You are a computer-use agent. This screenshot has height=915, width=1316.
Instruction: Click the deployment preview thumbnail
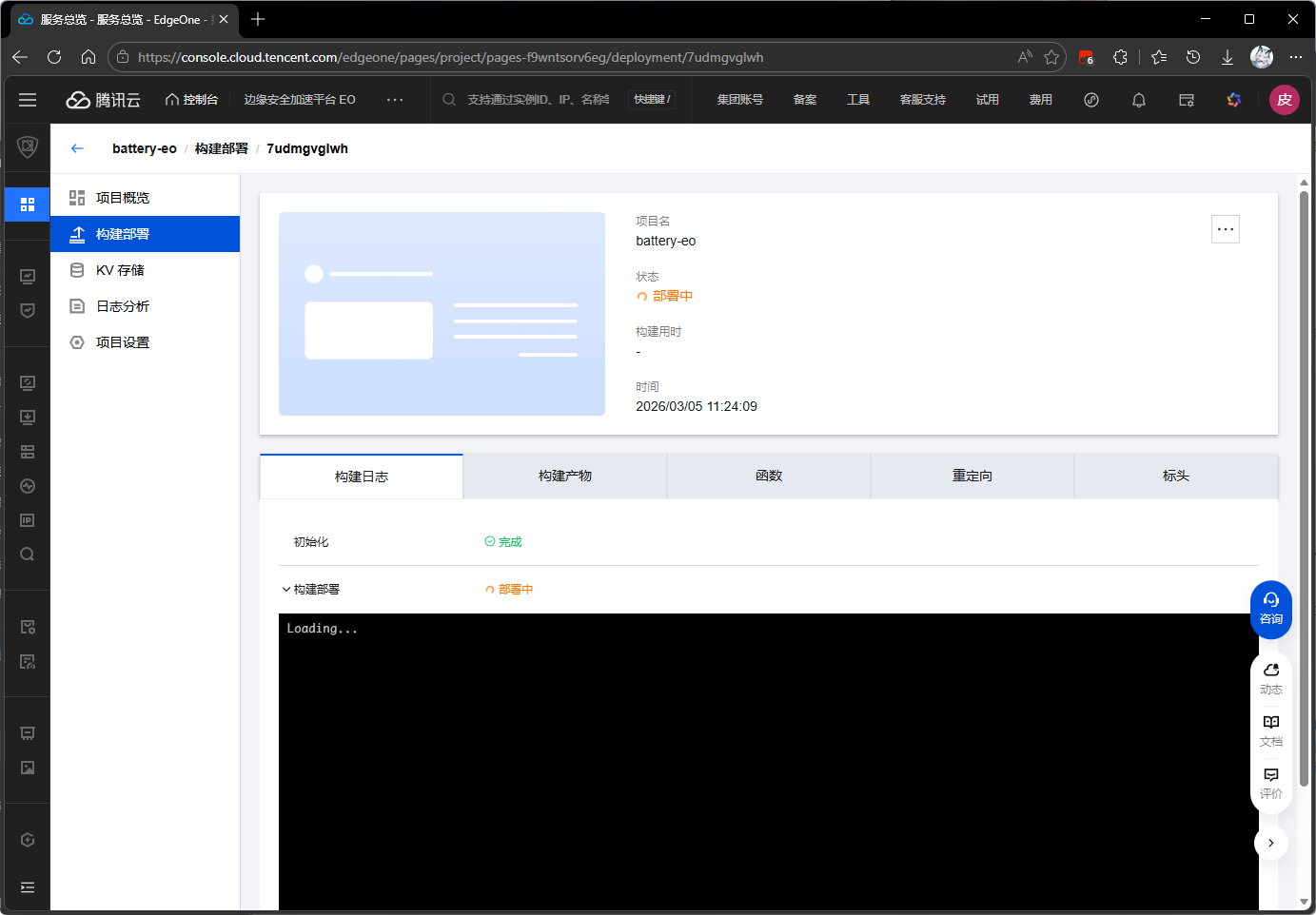(442, 314)
